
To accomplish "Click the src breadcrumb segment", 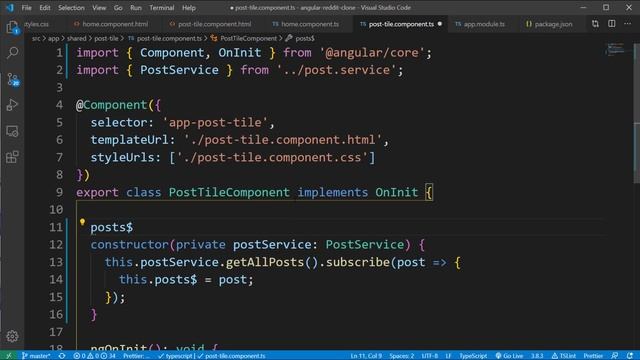I will pos(36,38).
